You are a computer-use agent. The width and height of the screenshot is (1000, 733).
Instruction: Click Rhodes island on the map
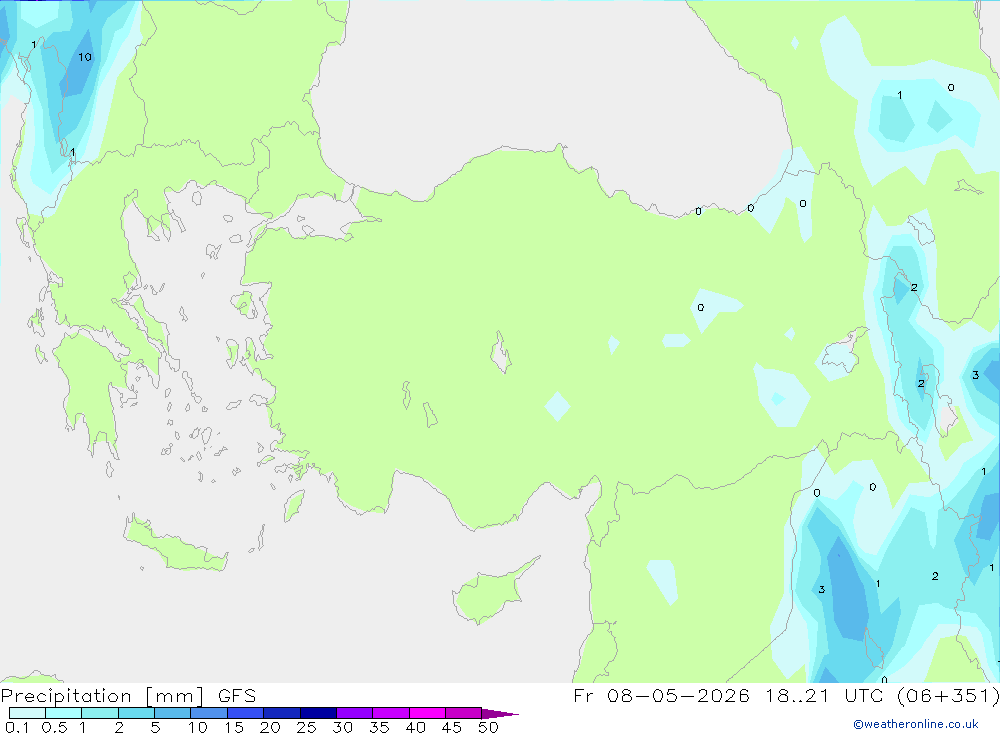tap(294, 505)
